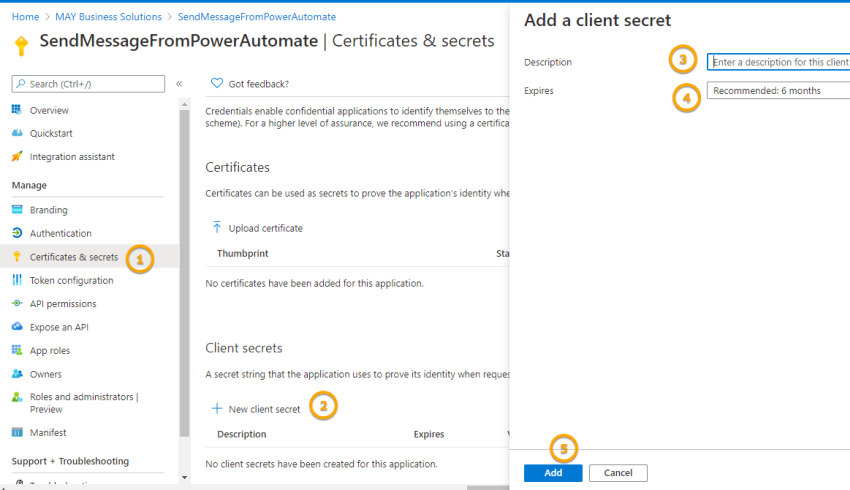The height and width of the screenshot is (490, 850).
Task: Click the Branding icon
Action: [x=17, y=209]
